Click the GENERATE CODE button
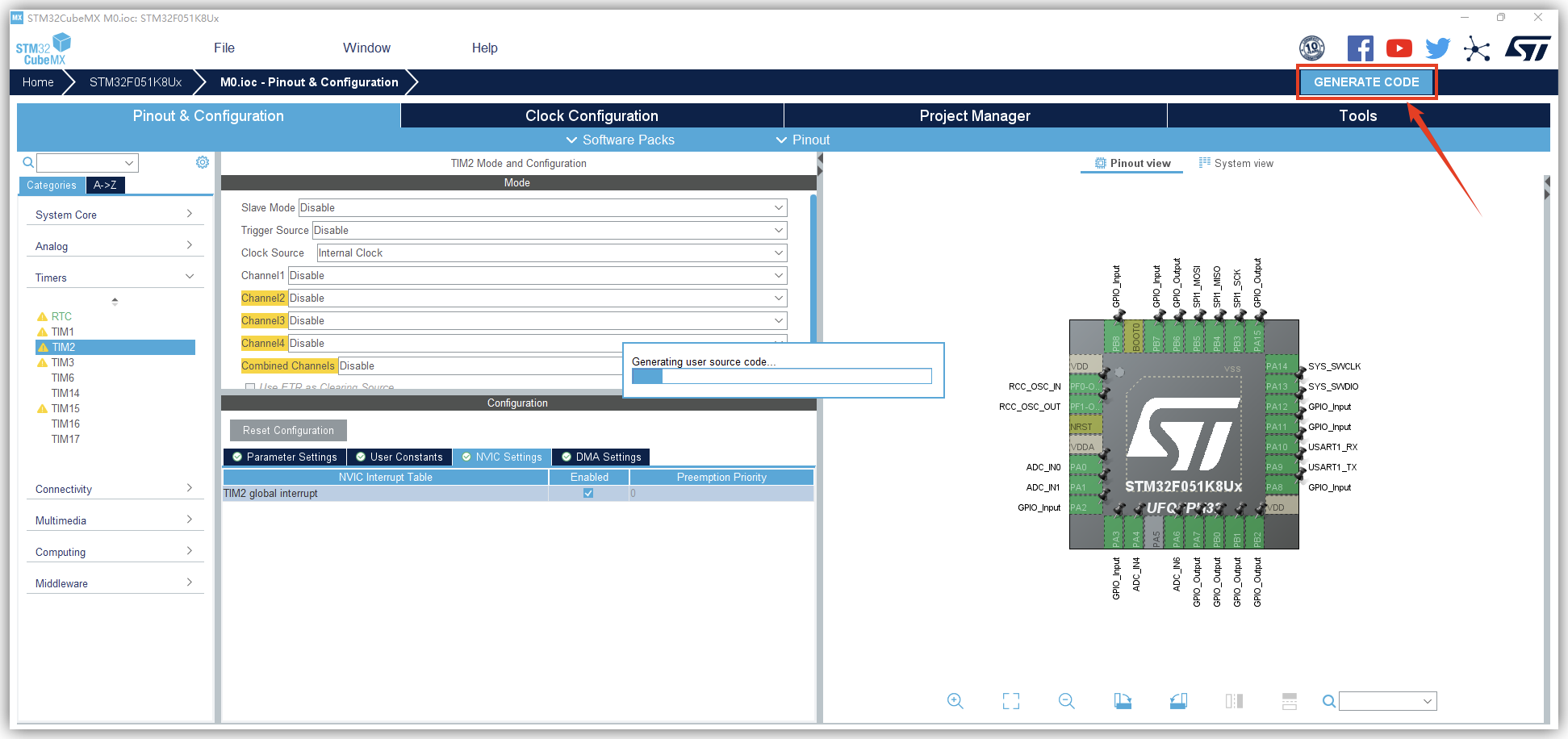The width and height of the screenshot is (1568, 739). (1365, 82)
